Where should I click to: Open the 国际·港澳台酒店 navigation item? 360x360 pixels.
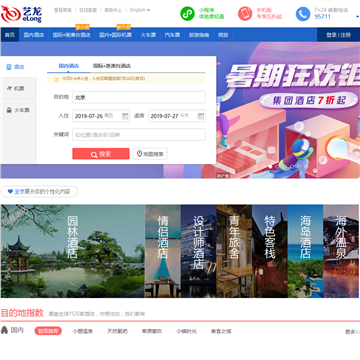(x=71, y=35)
